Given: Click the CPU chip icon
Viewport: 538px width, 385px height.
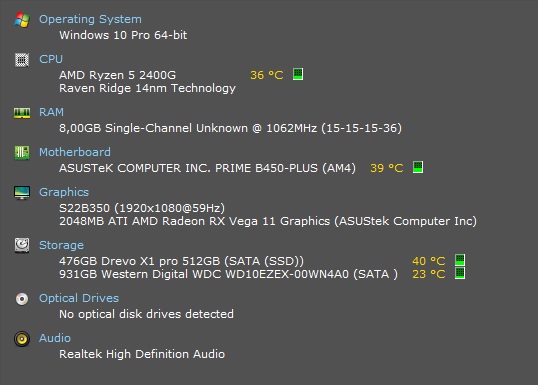Looking at the screenshot, I should click(x=22, y=60).
